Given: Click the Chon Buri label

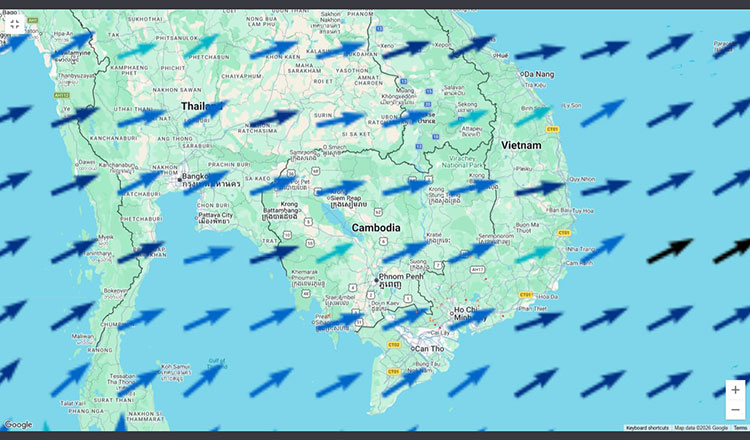Looking at the screenshot, I should (x=213, y=206).
